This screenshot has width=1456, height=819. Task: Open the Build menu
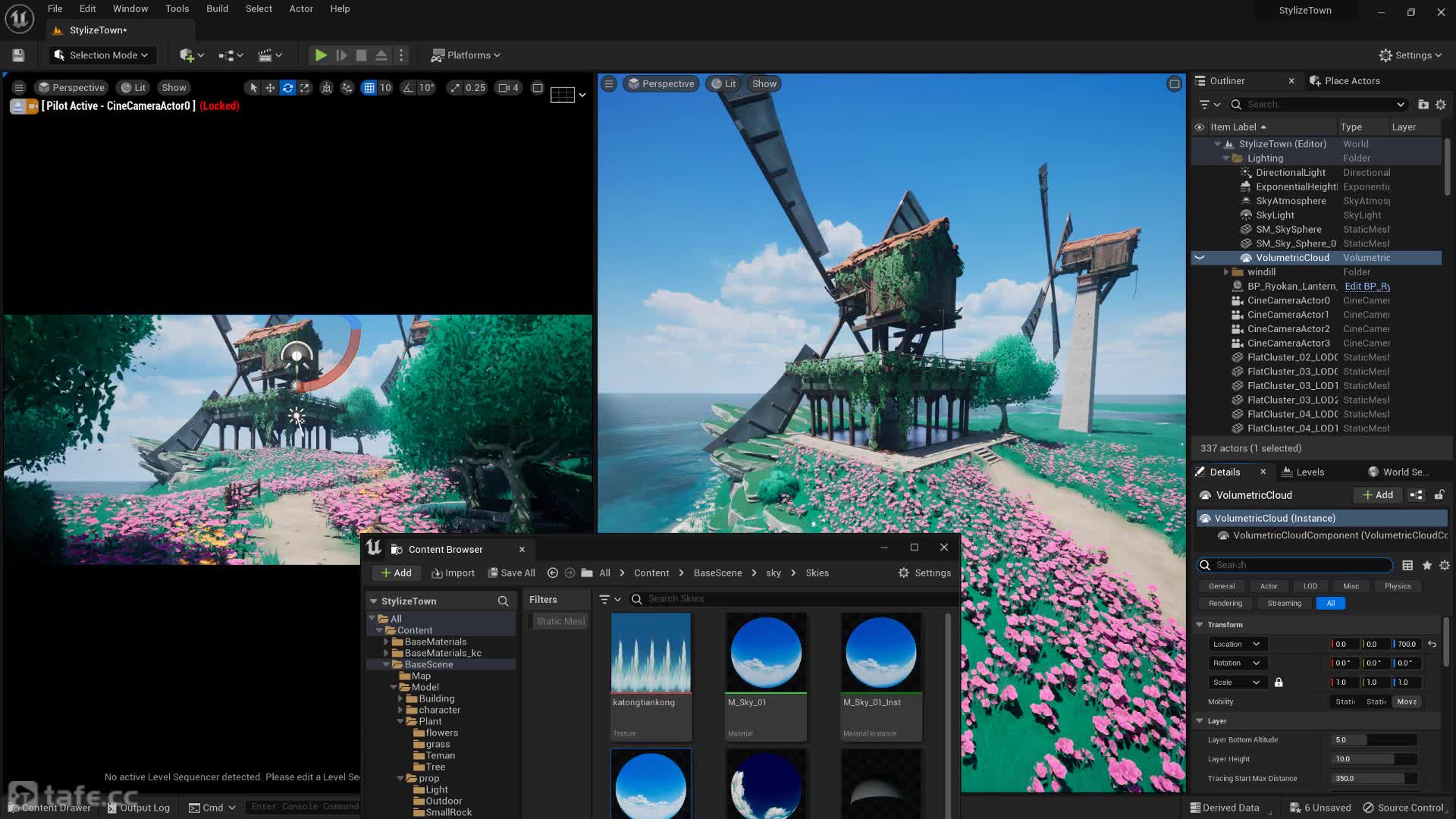[217, 9]
